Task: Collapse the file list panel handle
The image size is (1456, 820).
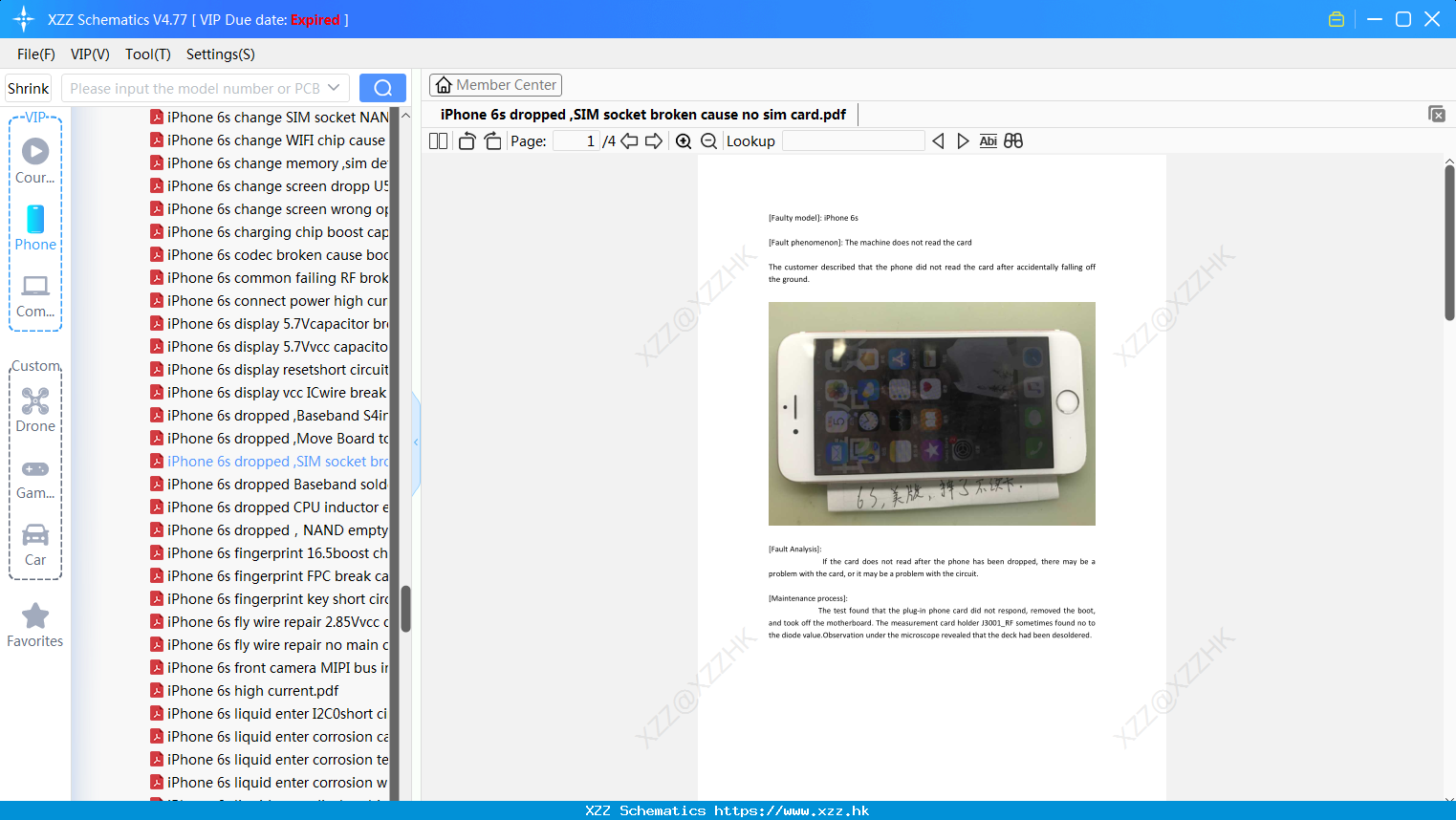Action: [416, 442]
